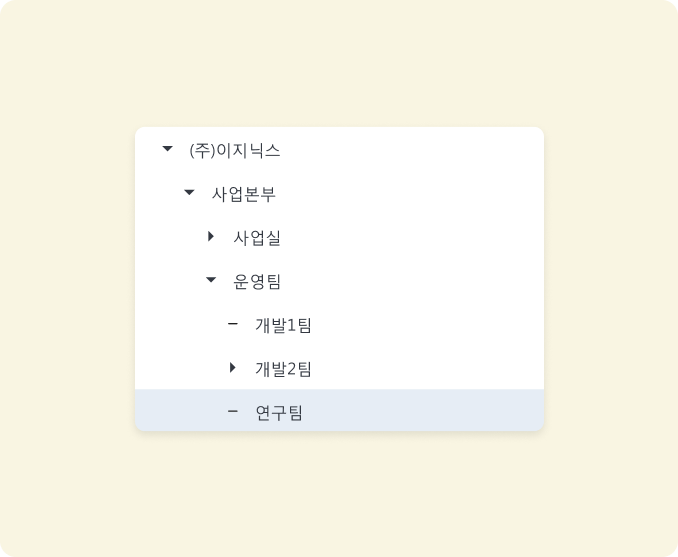Collapse the 운영팀 node arrow

click(211, 281)
